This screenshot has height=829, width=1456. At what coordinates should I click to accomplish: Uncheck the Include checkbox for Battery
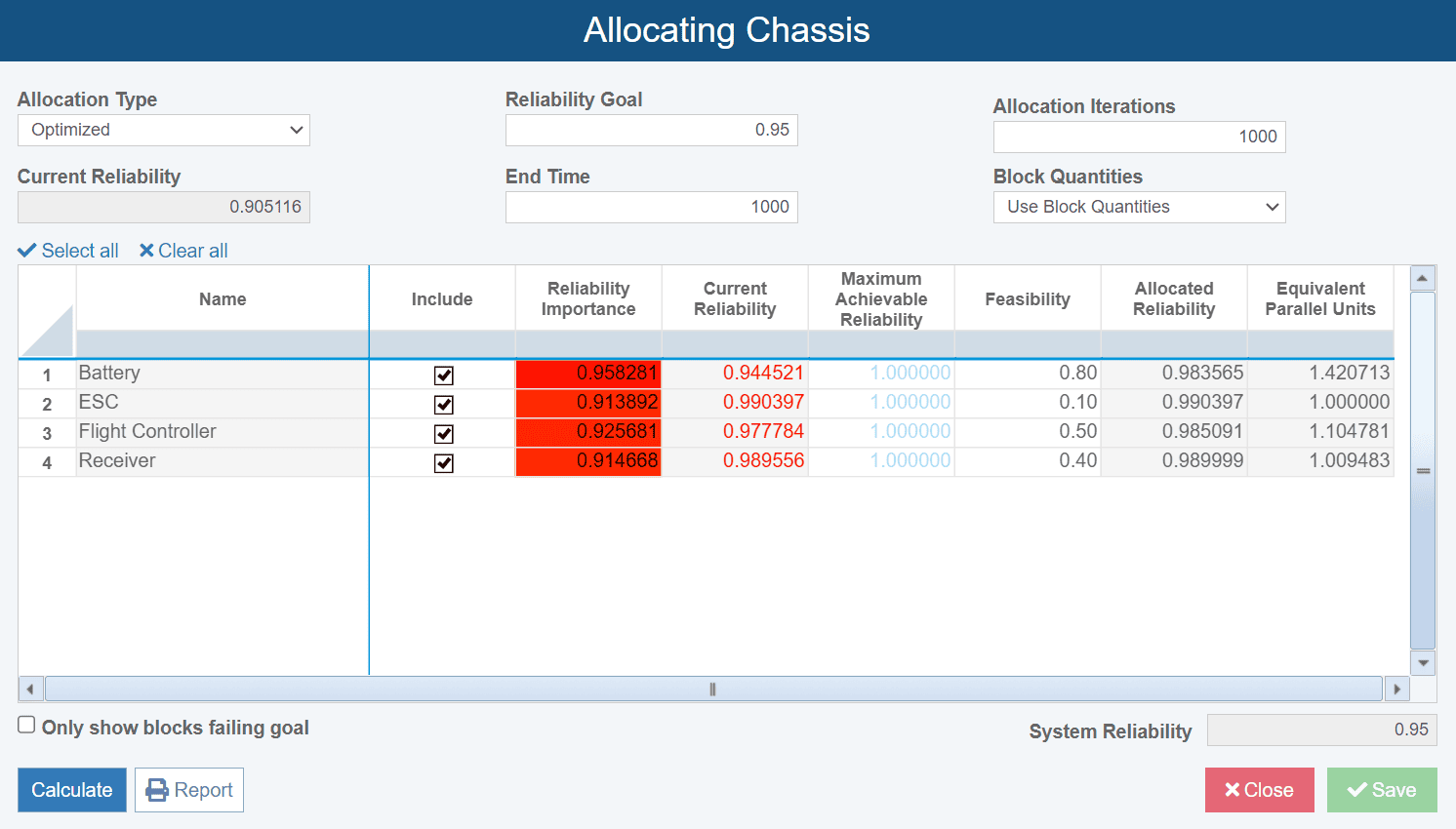click(x=444, y=375)
